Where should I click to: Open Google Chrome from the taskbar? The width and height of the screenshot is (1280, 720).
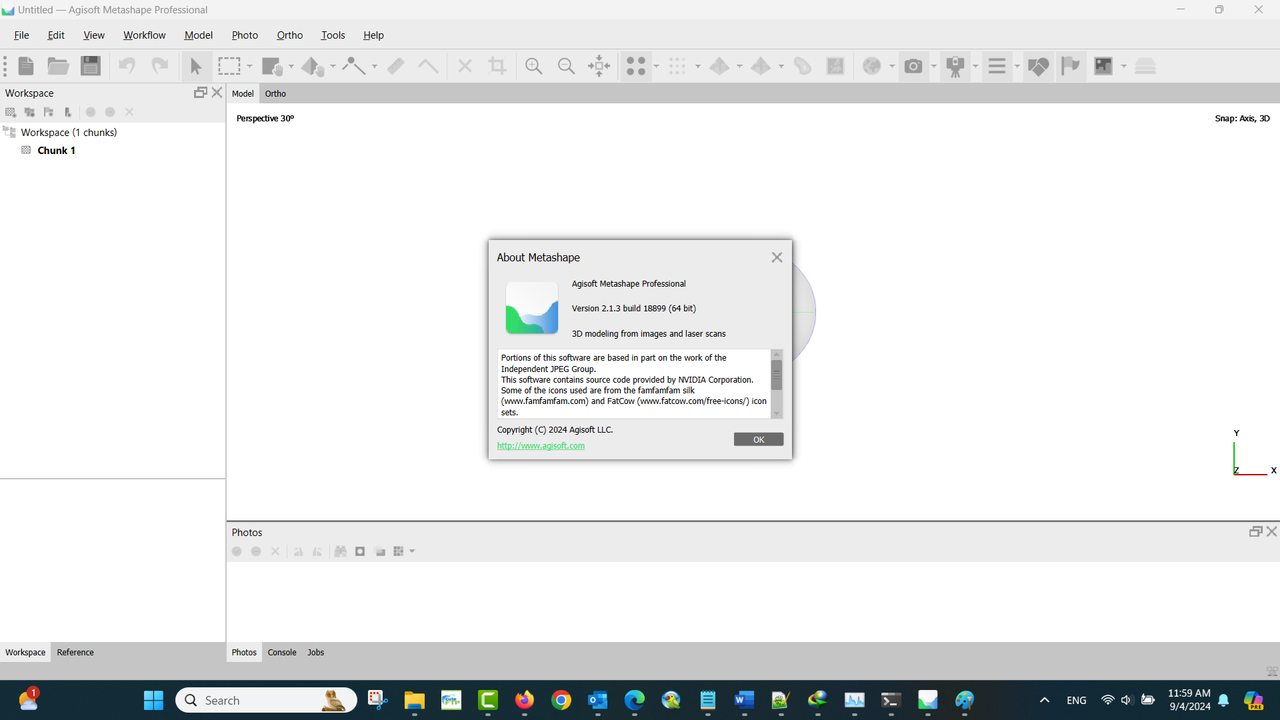561,700
